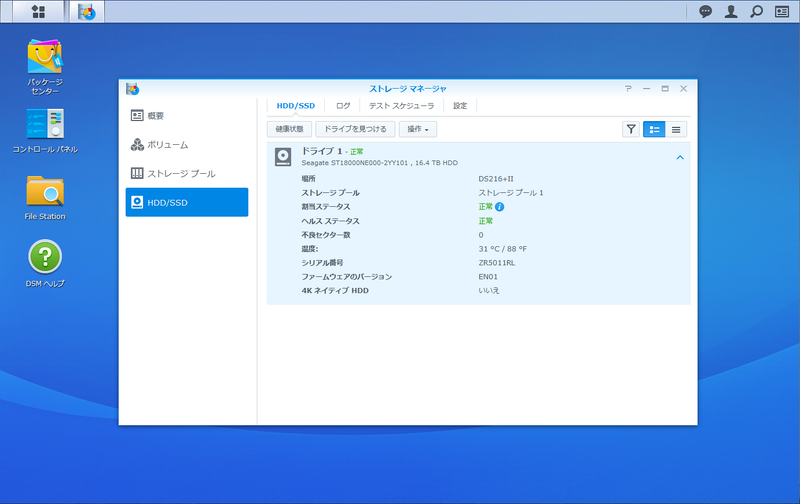800x504 pixels.
Task: Open the File Station desktop icon
Action: [45, 198]
